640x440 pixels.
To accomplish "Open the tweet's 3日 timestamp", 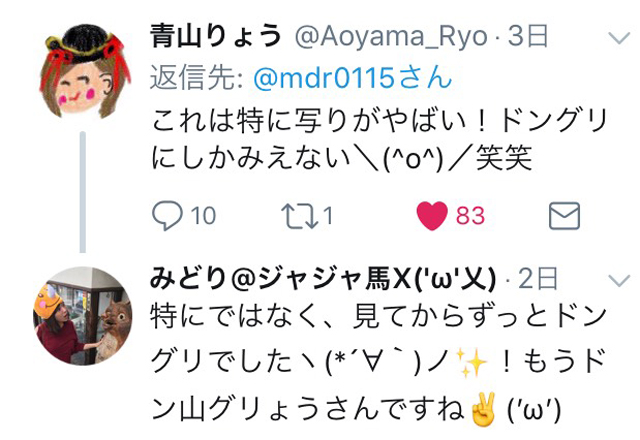I will pos(527,36).
